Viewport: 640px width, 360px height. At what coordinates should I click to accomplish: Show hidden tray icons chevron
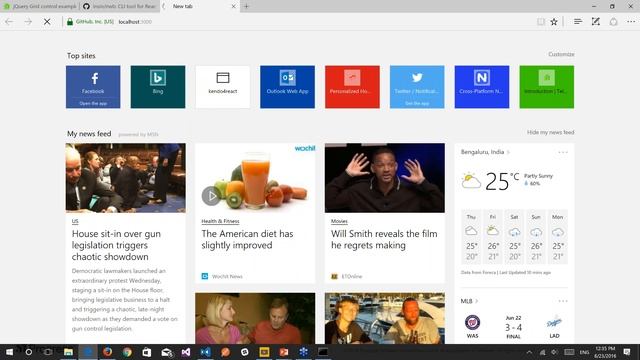click(529, 352)
